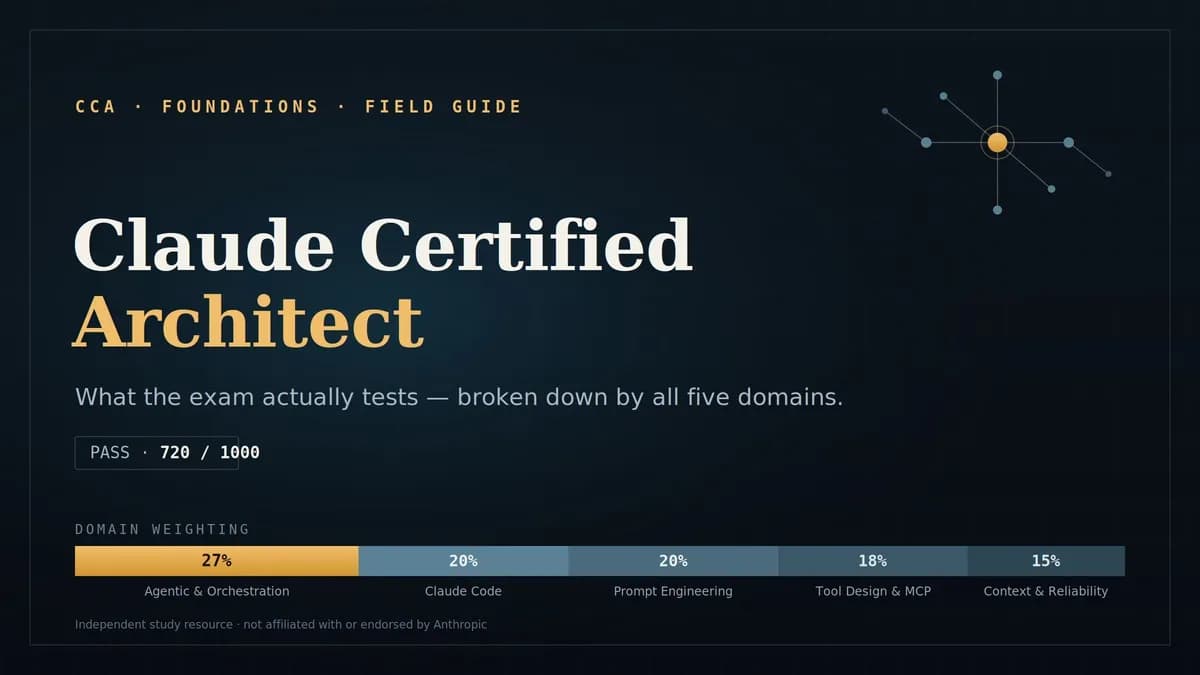The image size is (1200, 675).
Task: Click the 'Context & Reliability' label
Action: (1046, 591)
